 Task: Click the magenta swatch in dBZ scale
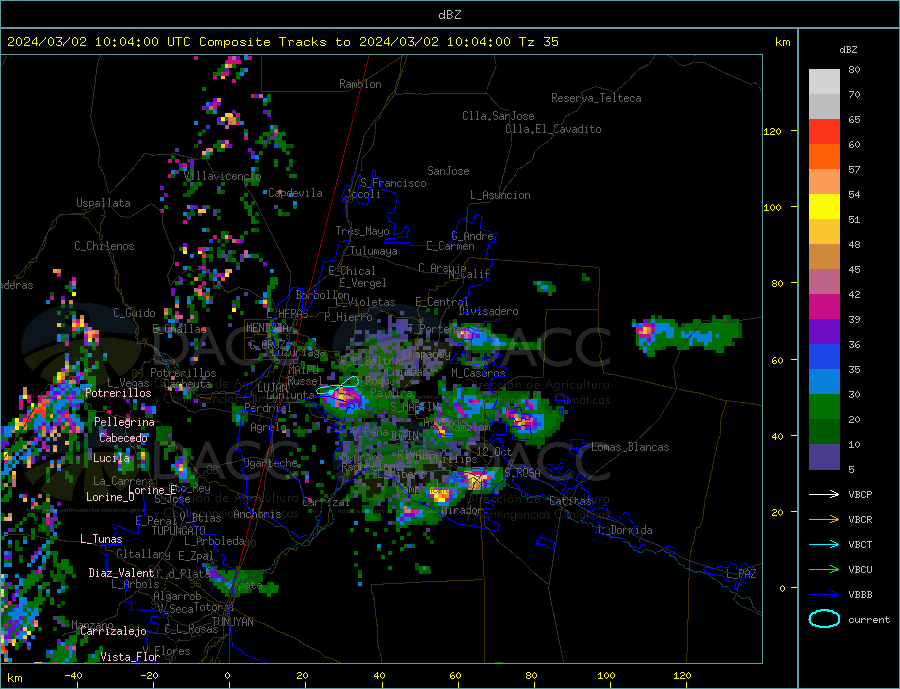click(x=824, y=307)
